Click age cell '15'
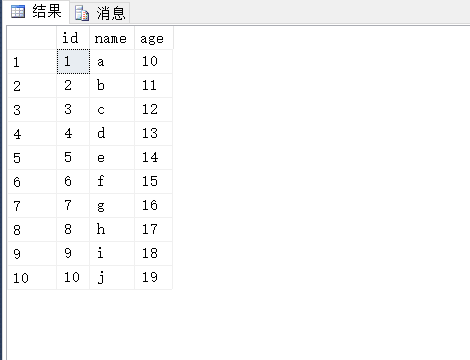The height and width of the screenshot is (360, 470). point(153,182)
